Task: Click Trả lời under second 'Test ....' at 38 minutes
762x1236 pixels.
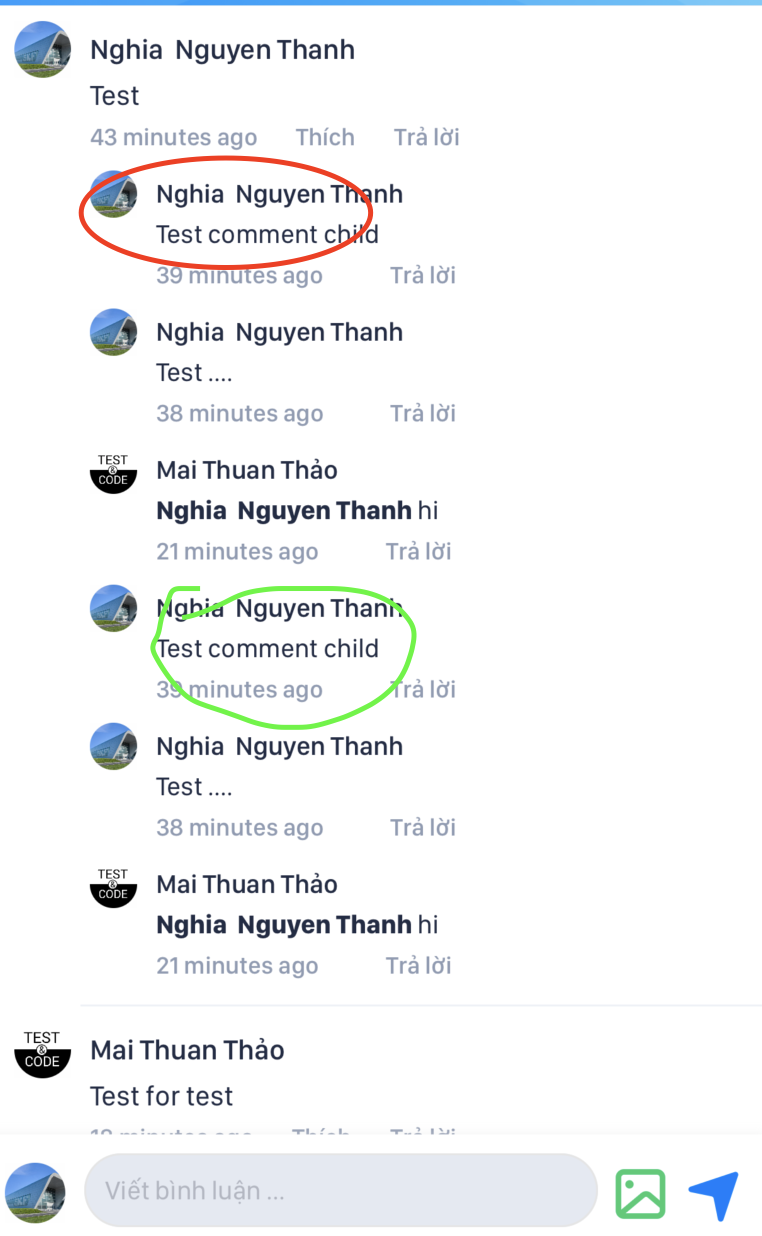Action: pos(423,827)
